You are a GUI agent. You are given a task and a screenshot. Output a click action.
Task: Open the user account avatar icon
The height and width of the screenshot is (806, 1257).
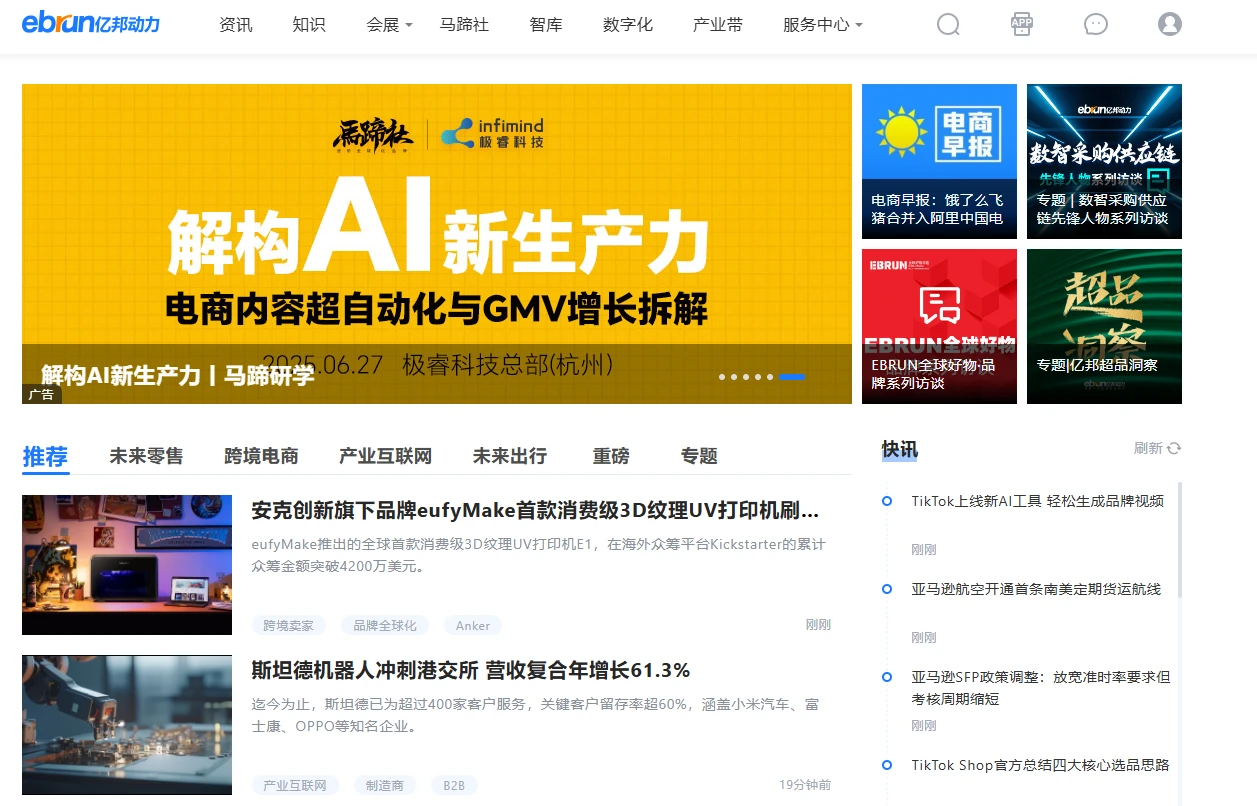tap(1170, 24)
